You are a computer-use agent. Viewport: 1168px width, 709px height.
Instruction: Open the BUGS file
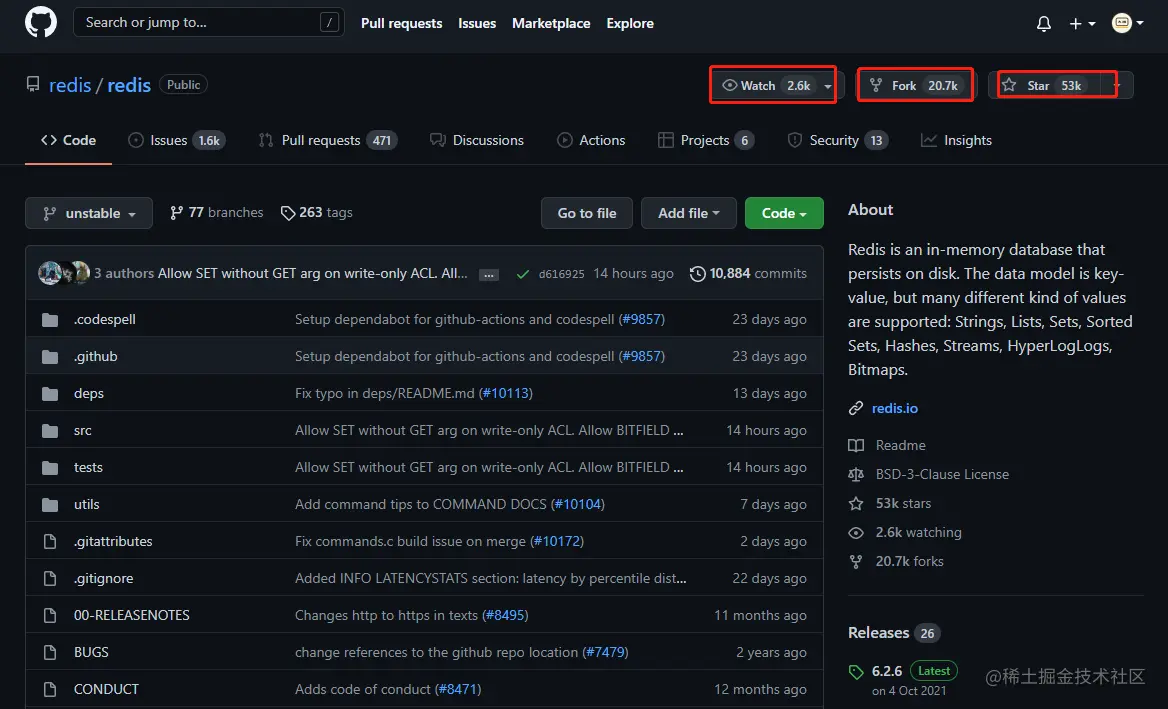(x=91, y=652)
